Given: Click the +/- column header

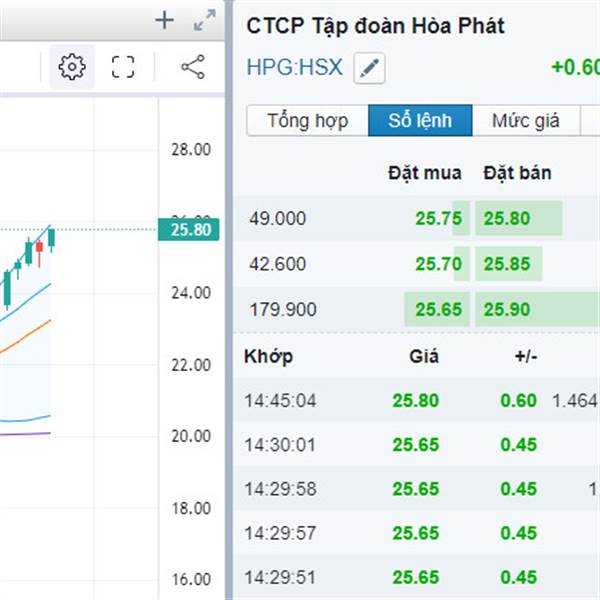Looking at the screenshot, I should 526,357.
